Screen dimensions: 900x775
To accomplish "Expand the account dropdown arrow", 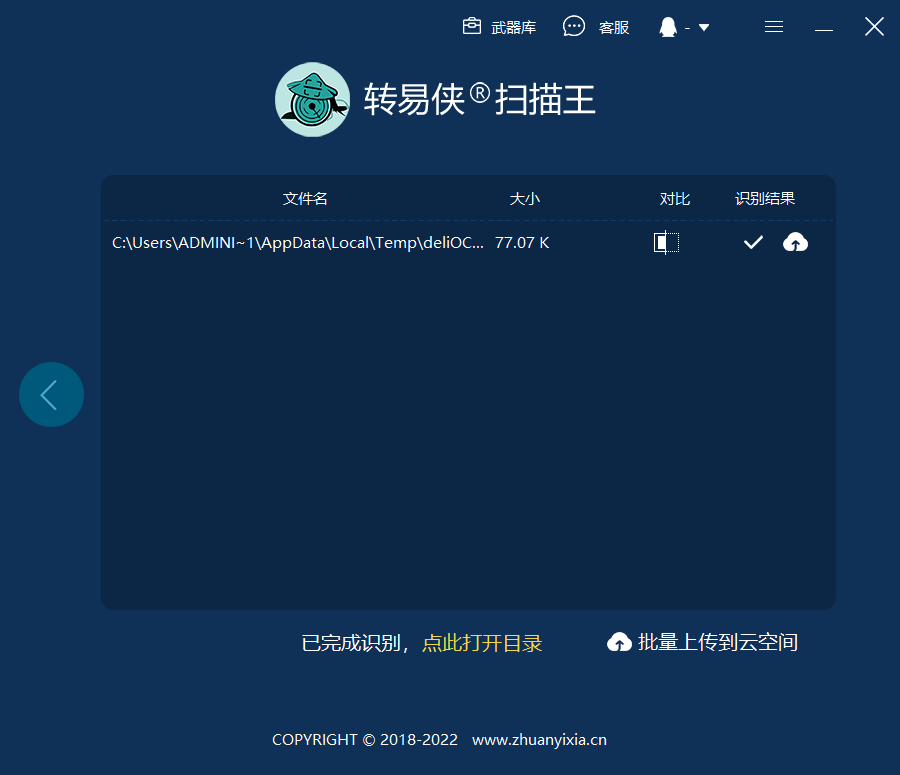I will coord(704,28).
